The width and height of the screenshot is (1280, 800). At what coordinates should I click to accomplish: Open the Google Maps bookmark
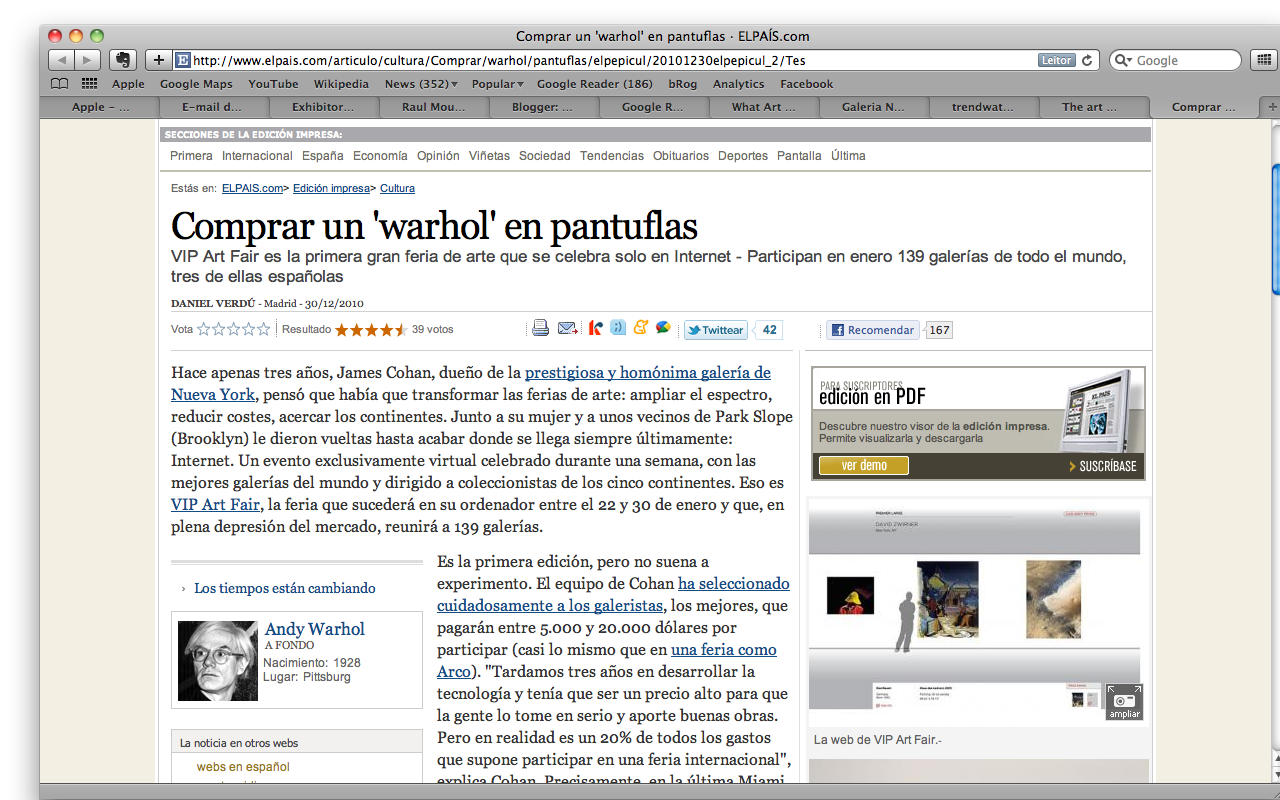click(x=196, y=84)
